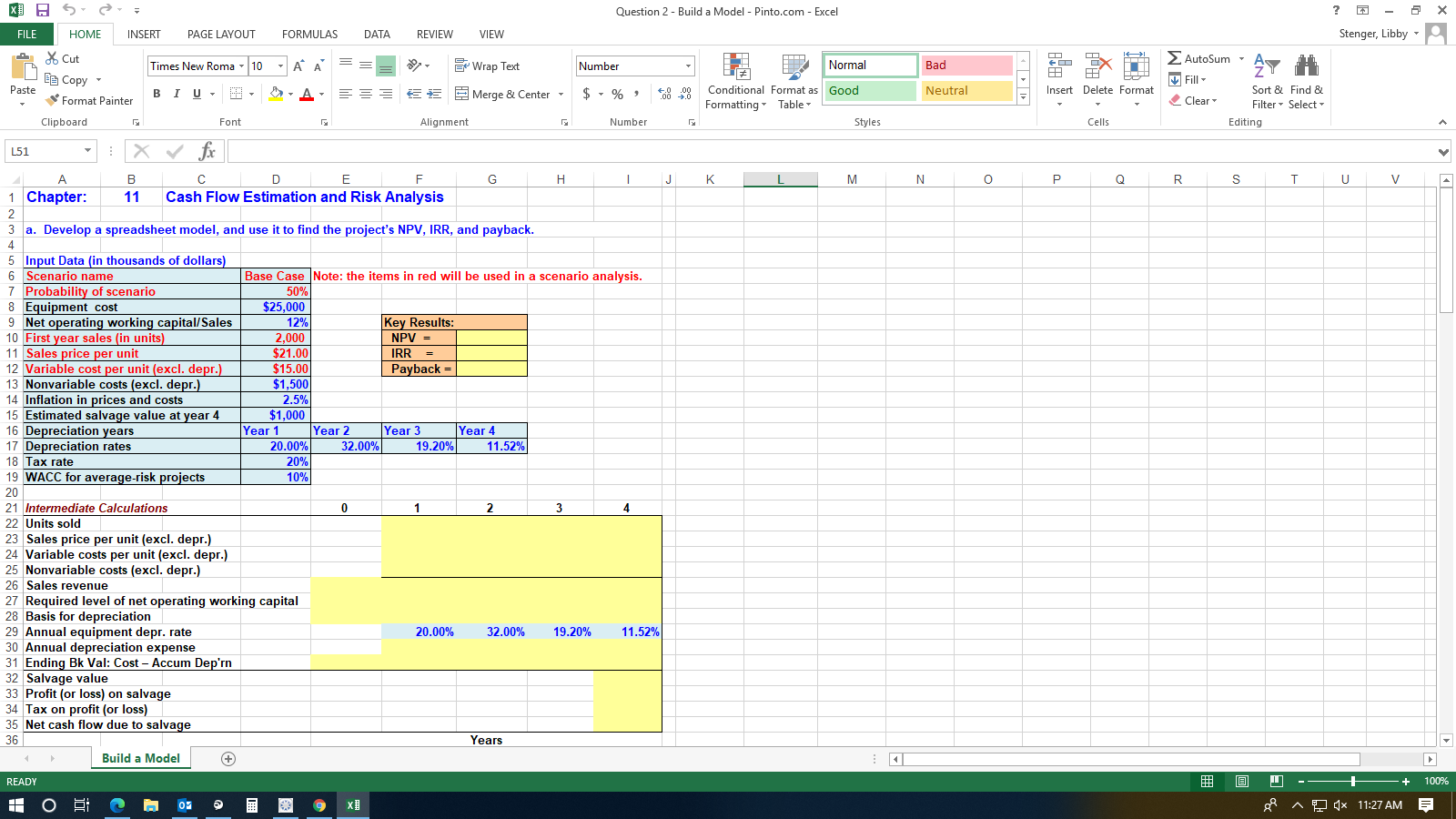Toggle Italic formatting
Image resolution: width=1456 pixels, height=819 pixels.
(177, 94)
